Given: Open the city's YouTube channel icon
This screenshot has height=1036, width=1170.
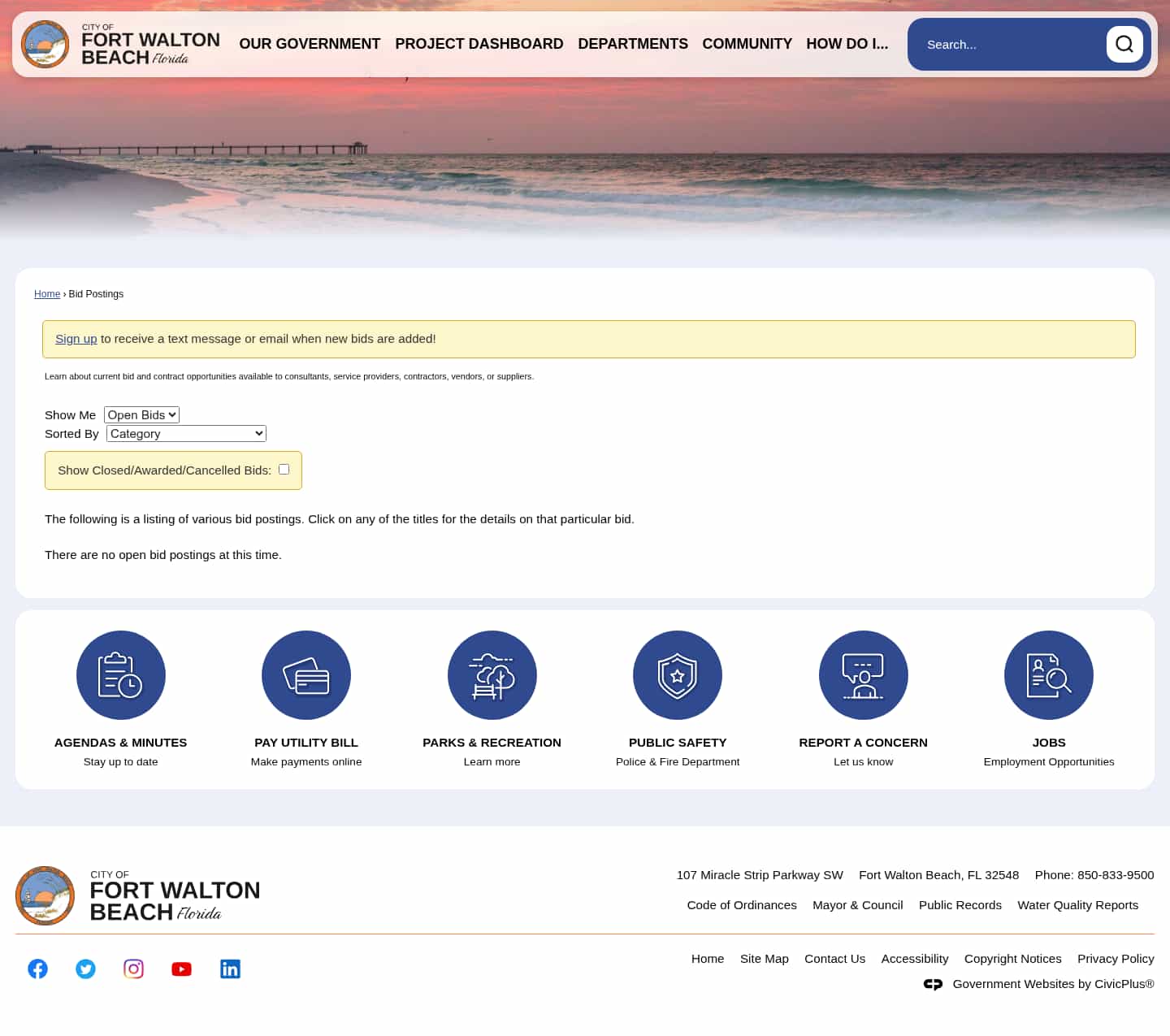Looking at the screenshot, I should click(181, 968).
